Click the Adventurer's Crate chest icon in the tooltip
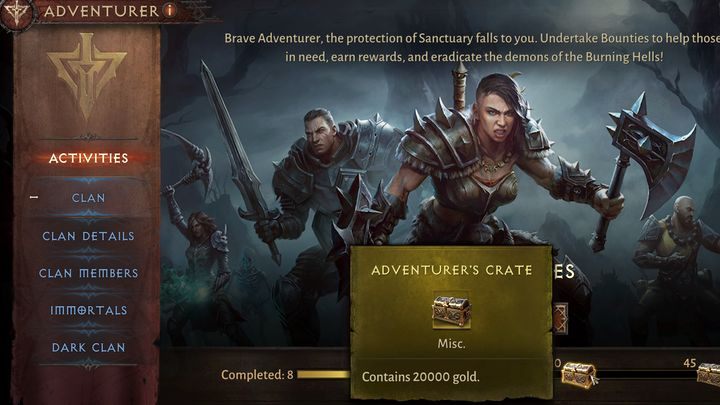Viewport: 720px width, 405px height. pos(451,311)
